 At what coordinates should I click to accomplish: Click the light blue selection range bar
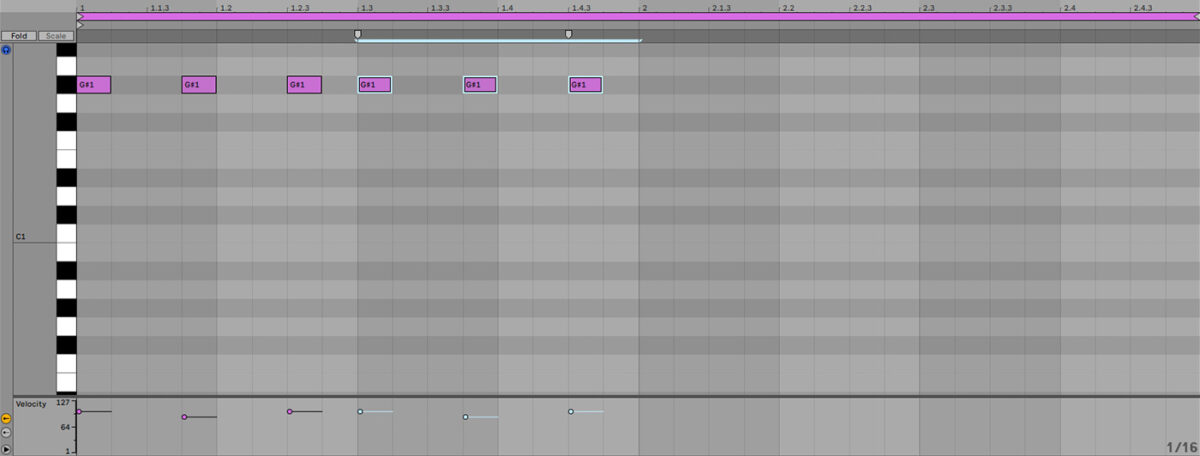499,41
